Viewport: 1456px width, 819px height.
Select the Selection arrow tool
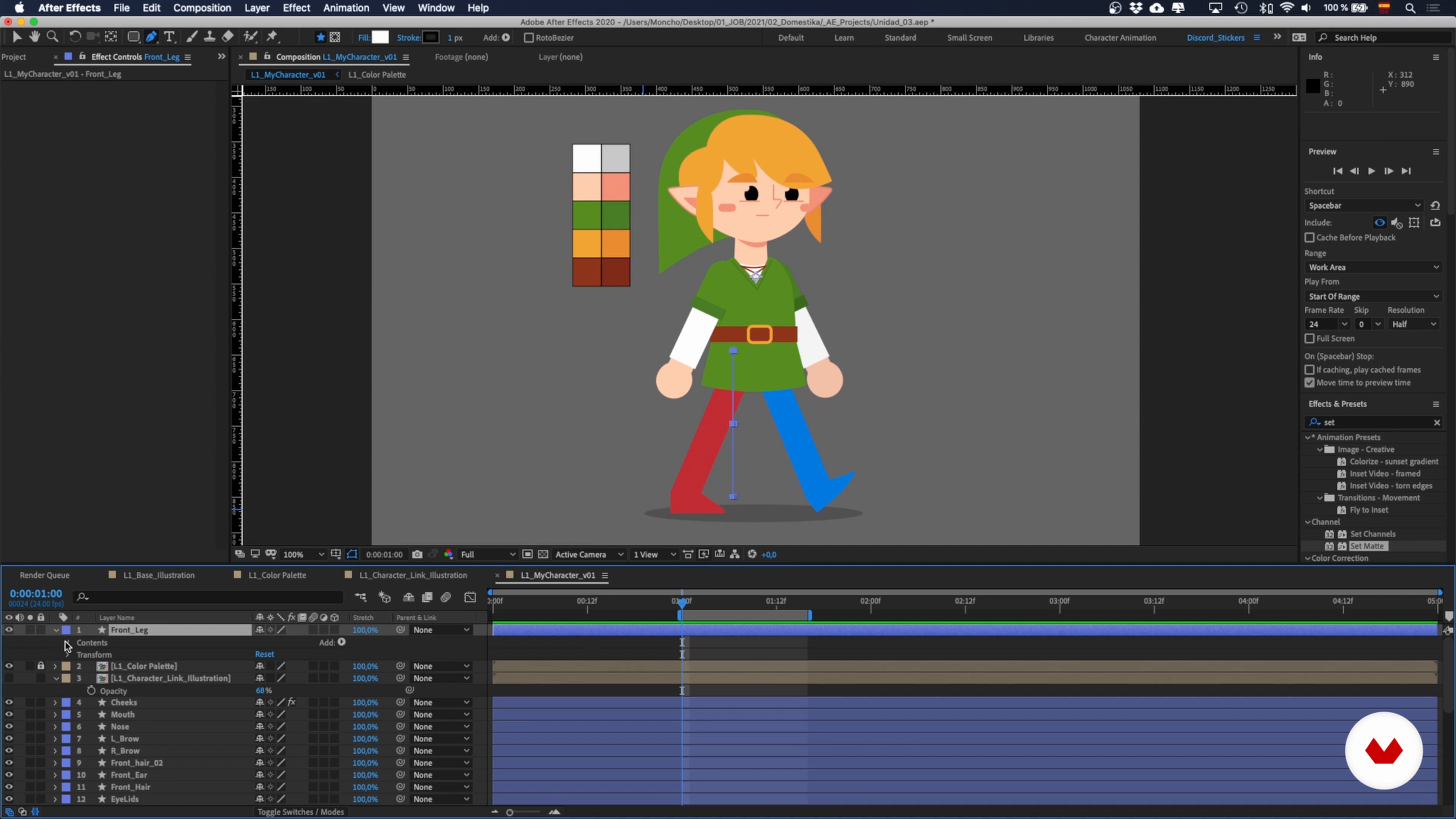(17, 37)
